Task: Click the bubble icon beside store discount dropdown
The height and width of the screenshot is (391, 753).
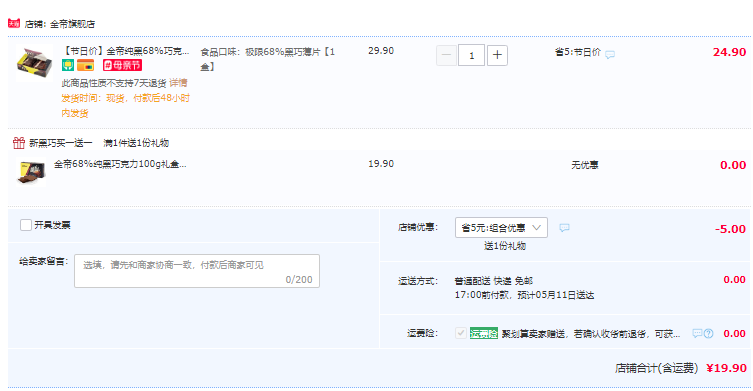Action: point(564,228)
